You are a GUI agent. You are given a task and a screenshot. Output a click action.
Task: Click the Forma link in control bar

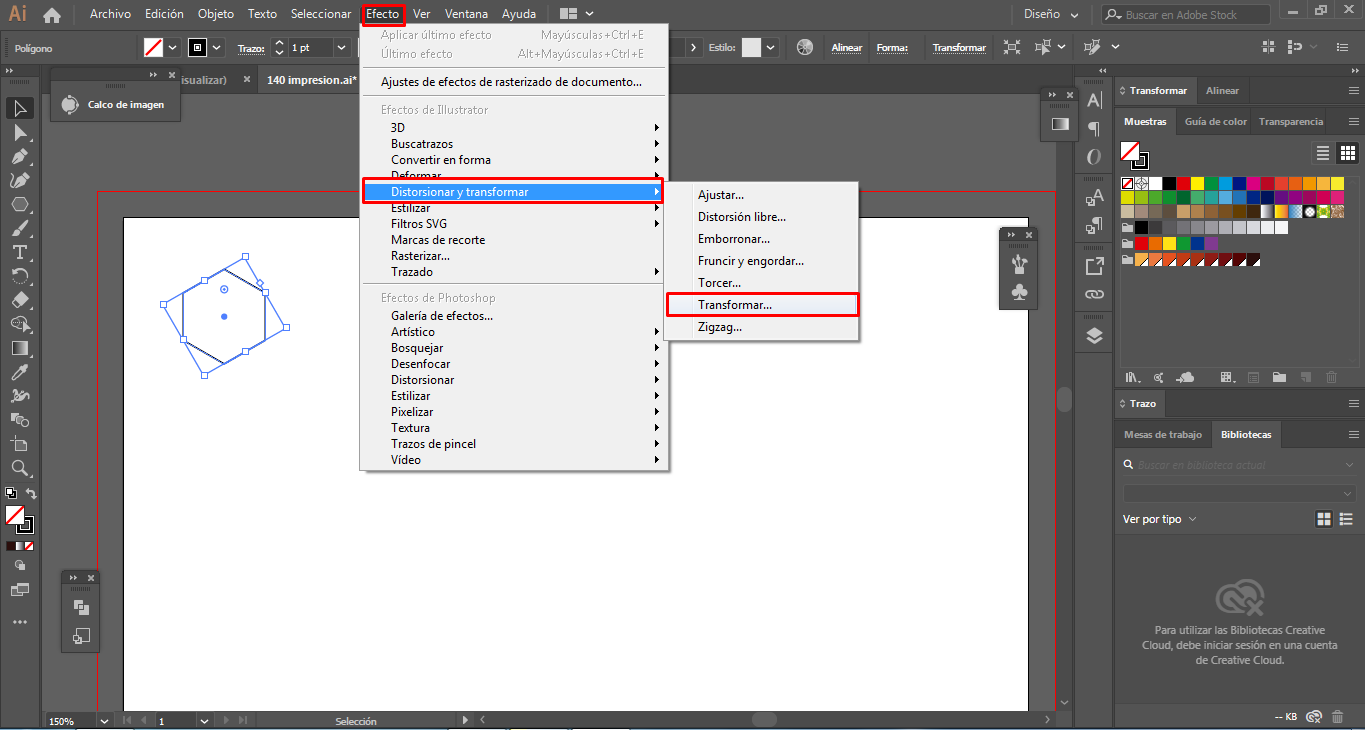(x=891, y=48)
